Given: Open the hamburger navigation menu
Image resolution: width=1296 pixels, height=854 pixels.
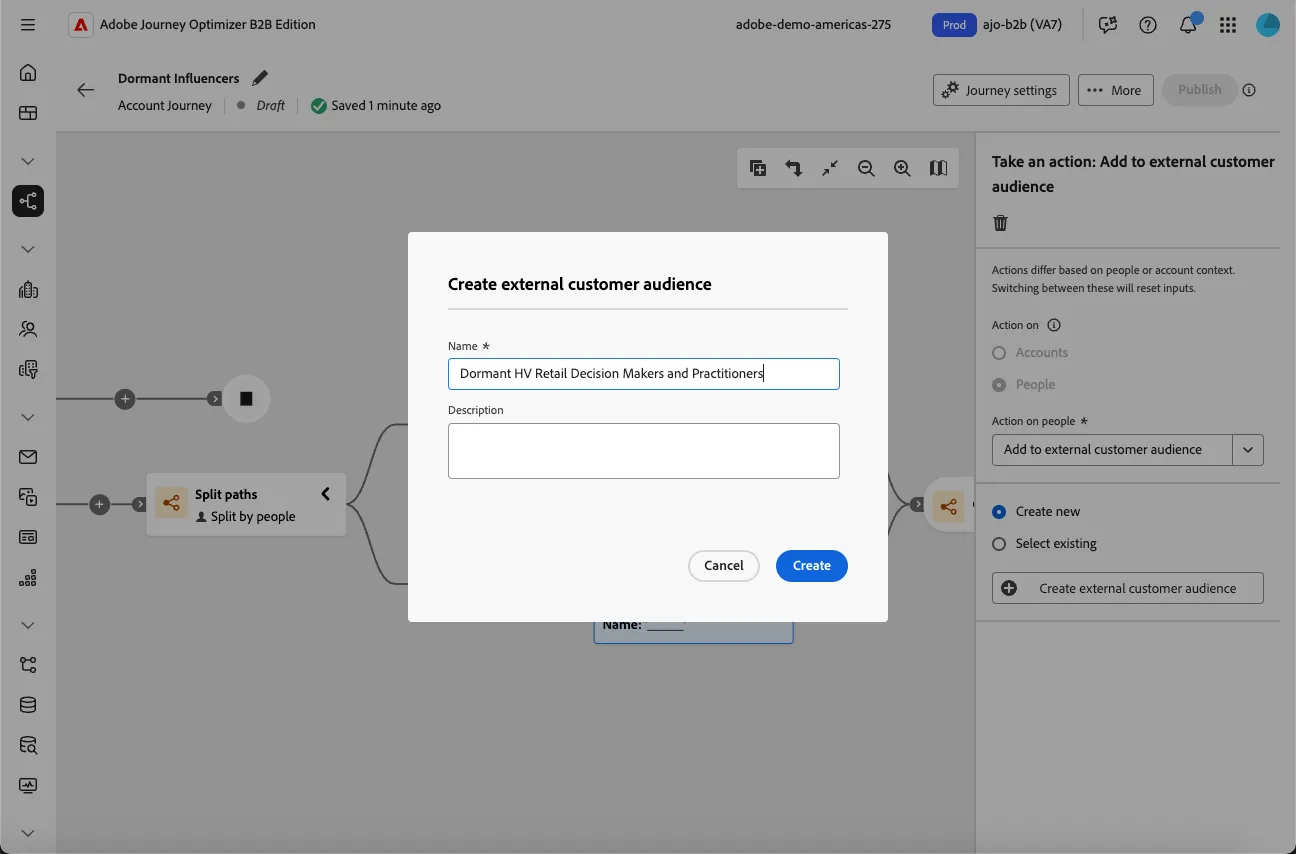Looking at the screenshot, I should (x=28, y=24).
